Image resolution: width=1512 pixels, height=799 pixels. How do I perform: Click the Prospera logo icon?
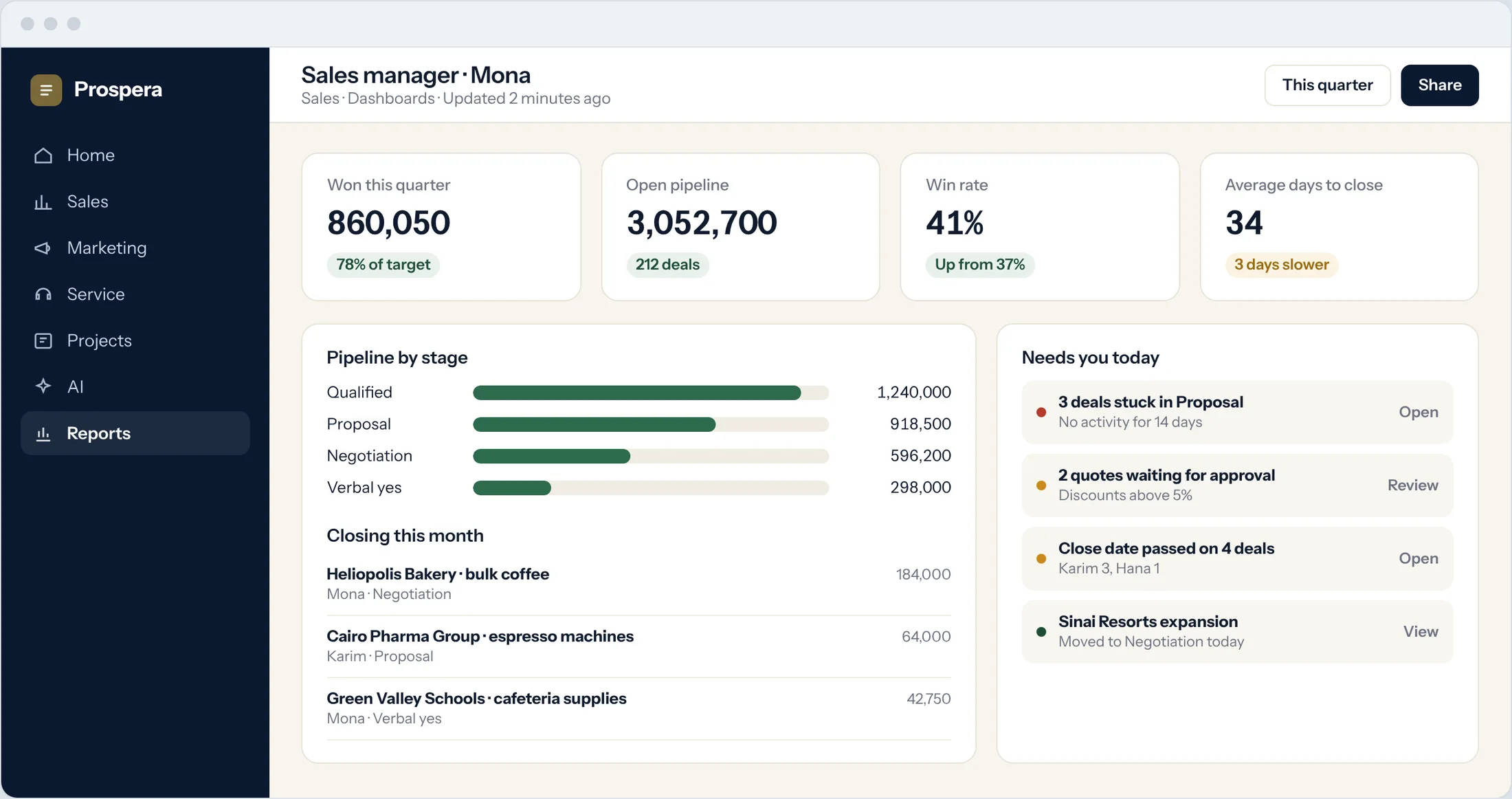(46, 90)
